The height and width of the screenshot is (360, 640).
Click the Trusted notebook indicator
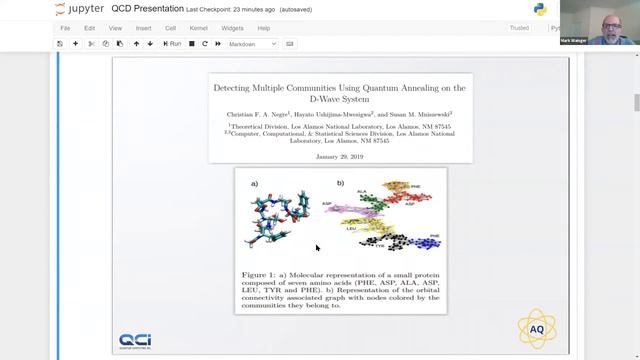[x=519, y=28]
